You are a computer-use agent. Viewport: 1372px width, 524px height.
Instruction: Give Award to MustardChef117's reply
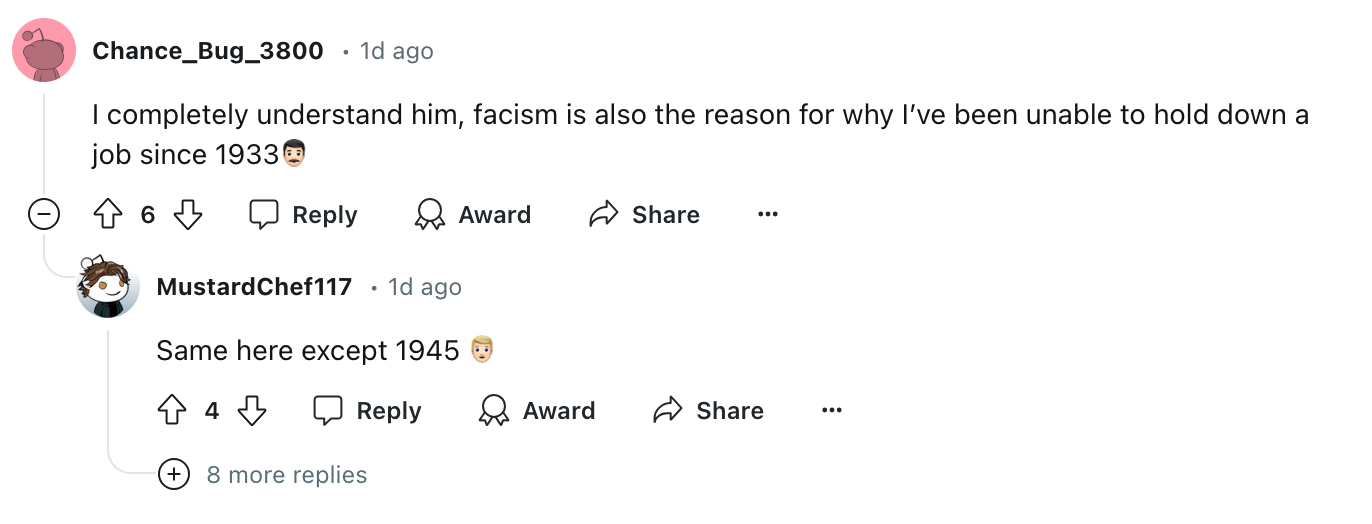coord(537,411)
